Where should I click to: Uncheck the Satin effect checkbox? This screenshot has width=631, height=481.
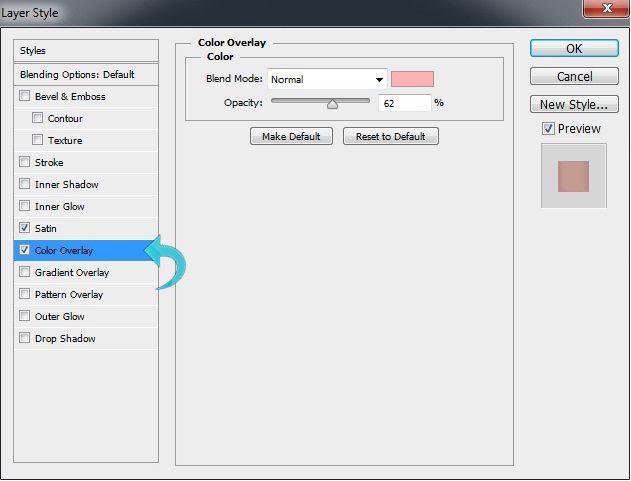25,228
